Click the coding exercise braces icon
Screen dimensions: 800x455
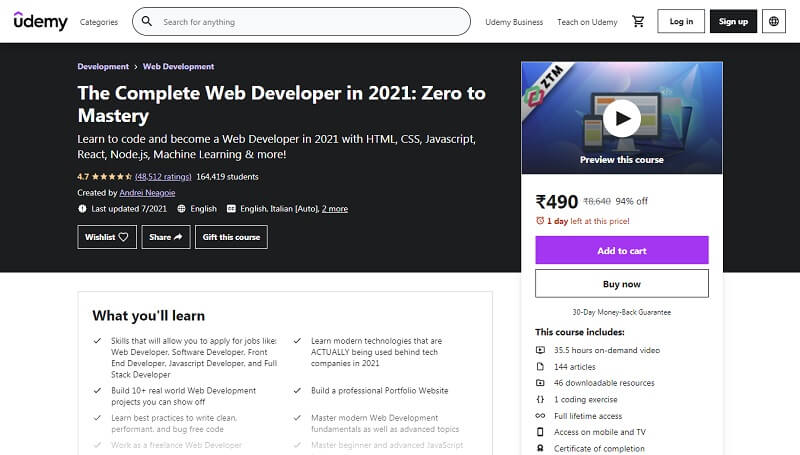click(x=540, y=399)
